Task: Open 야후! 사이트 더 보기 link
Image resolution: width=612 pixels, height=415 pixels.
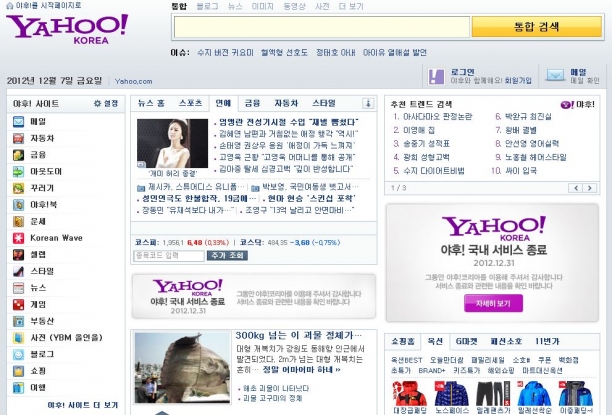Action: 82,405
